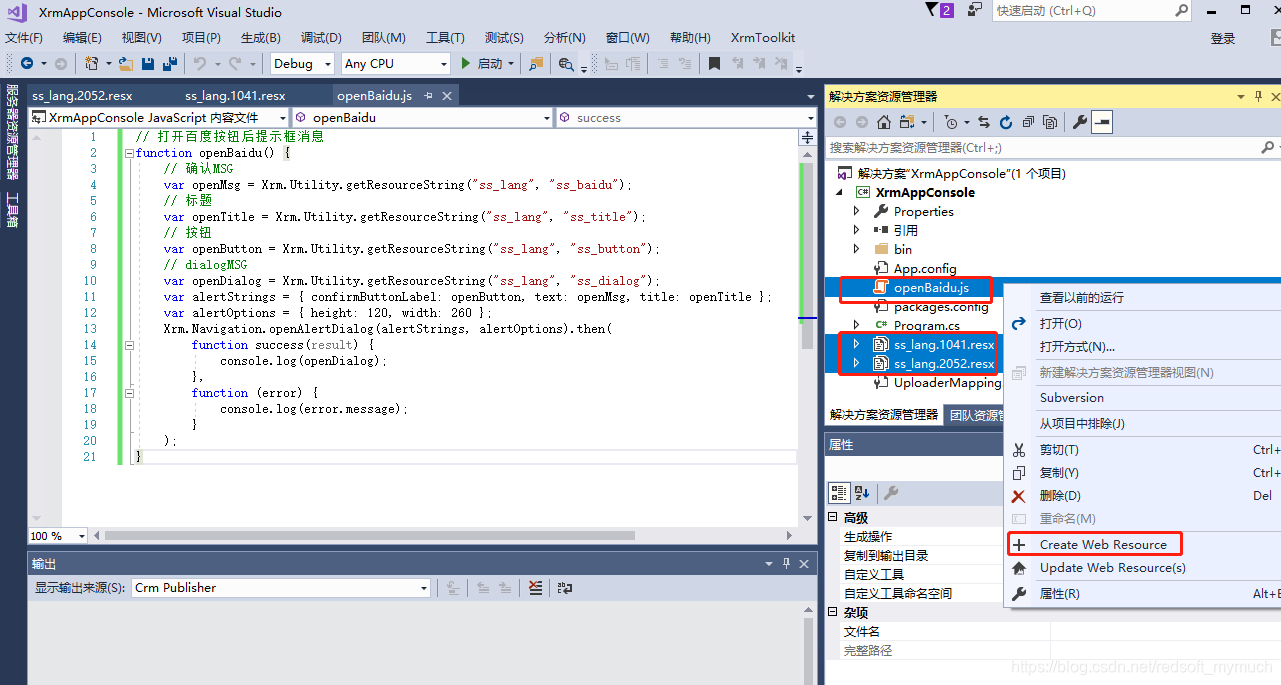Image resolution: width=1281 pixels, height=685 pixels.
Task: Select 删除(D) in the context menu
Action: pos(1060,496)
